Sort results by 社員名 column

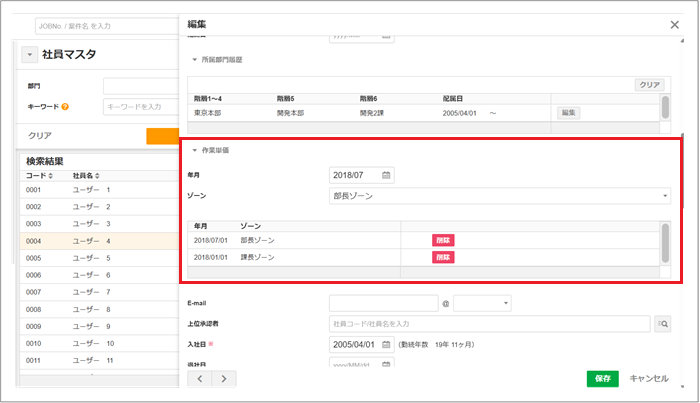(89, 175)
